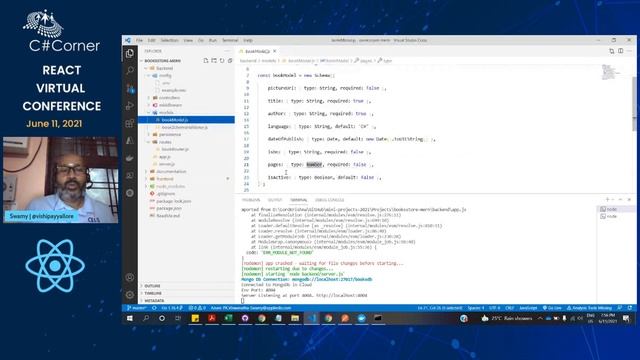Open File Explorer from the taskbar
Image resolution: width=640 pixels, height=360 pixels.
(295, 318)
